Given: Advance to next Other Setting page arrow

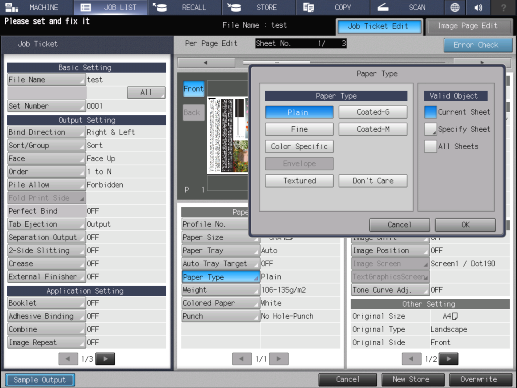Looking at the screenshot, I should [x=448, y=359].
